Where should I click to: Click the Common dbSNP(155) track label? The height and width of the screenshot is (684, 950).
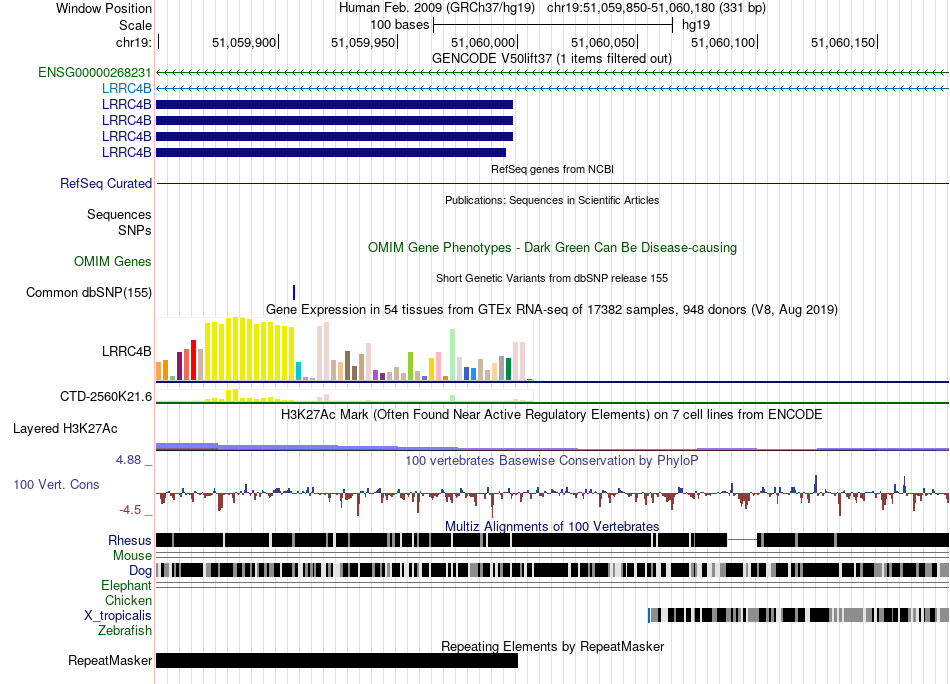[x=89, y=293]
